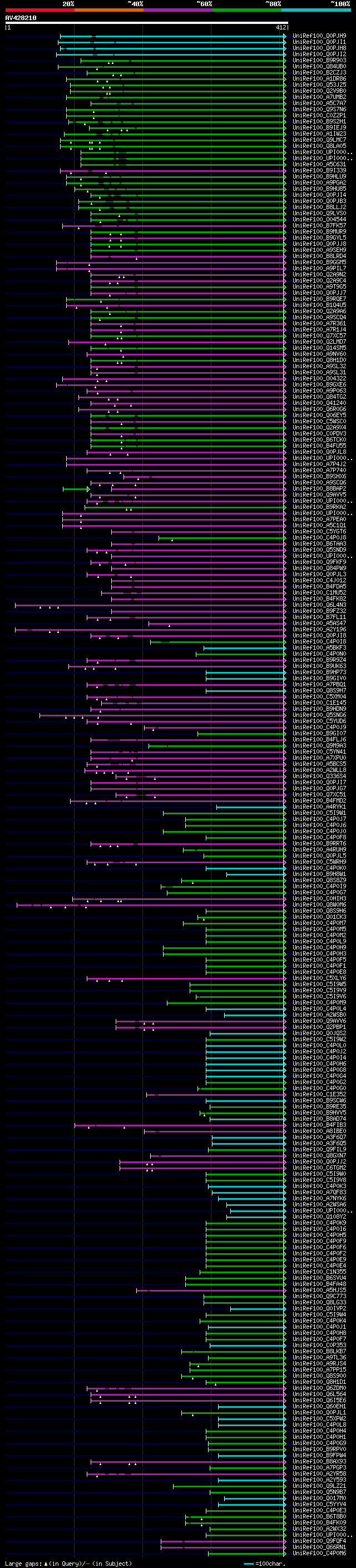Click the orange ~40% identity legend segment
The height and width of the screenshot is (1568, 356).
coord(109,10)
